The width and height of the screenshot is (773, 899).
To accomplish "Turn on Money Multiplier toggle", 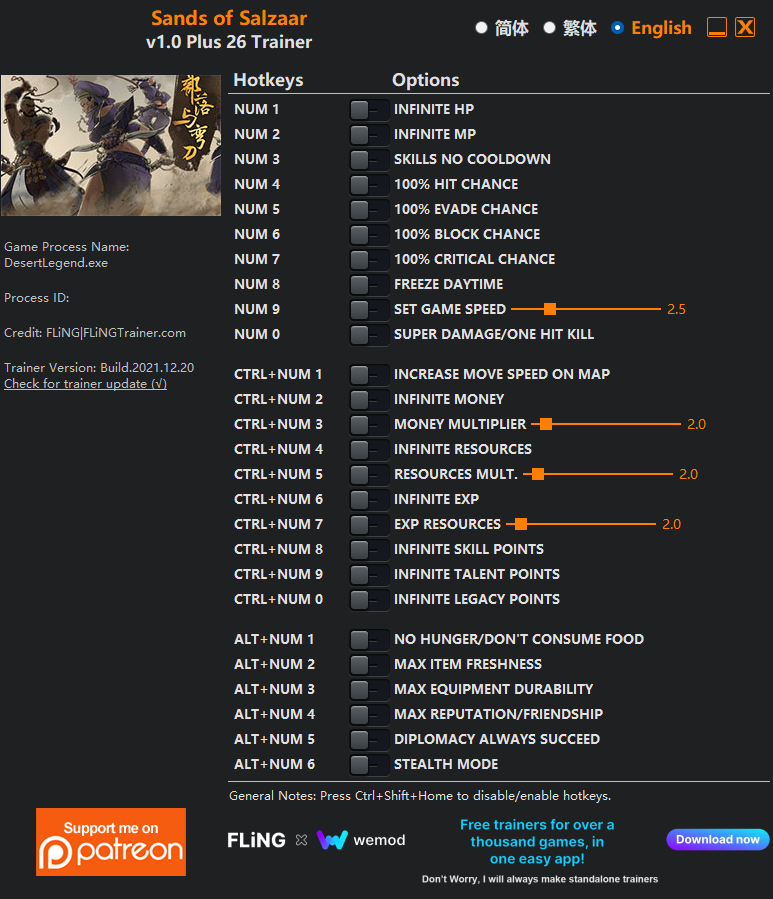I will [369, 424].
